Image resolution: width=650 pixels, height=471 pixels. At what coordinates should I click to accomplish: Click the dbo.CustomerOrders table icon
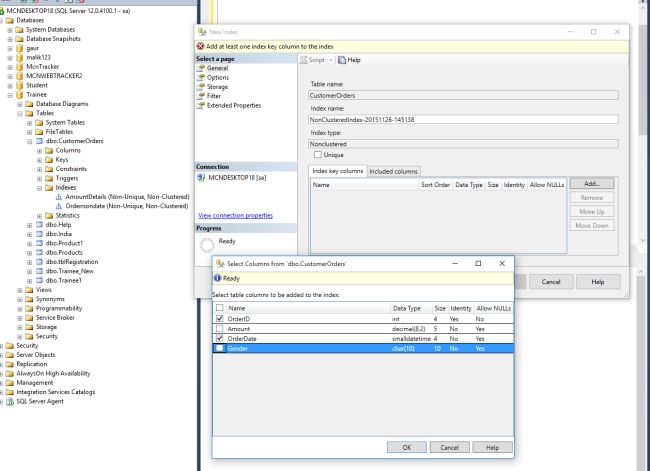coord(39,141)
